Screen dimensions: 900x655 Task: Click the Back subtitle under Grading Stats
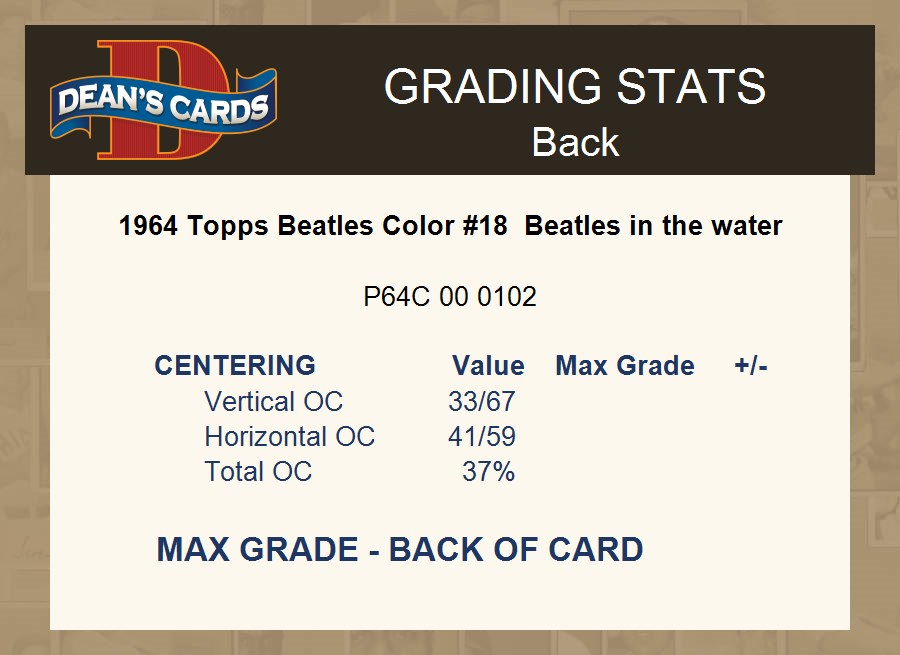pos(575,142)
